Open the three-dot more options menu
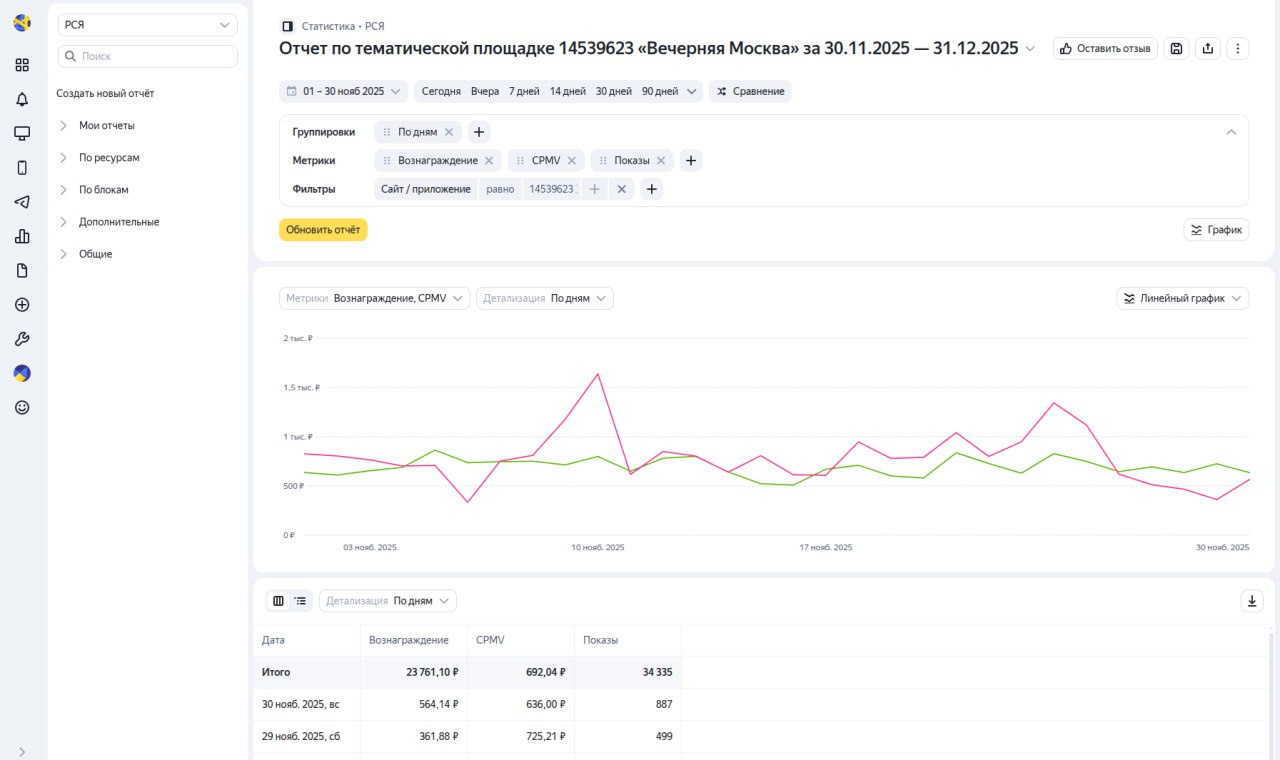The height and width of the screenshot is (760, 1280). pyautogui.click(x=1238, y=48)
